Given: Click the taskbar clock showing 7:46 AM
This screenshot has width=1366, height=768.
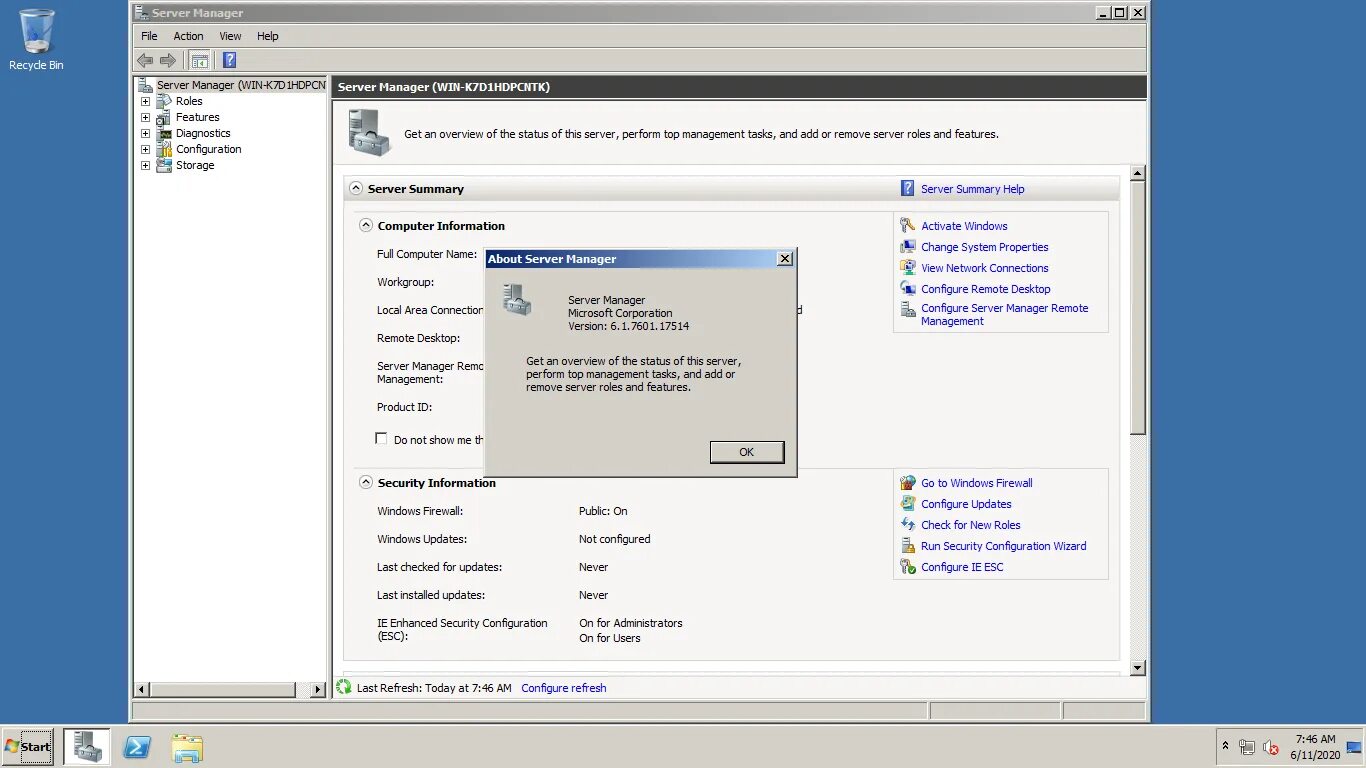Looking at the screenshot, I should [1315, 747].
